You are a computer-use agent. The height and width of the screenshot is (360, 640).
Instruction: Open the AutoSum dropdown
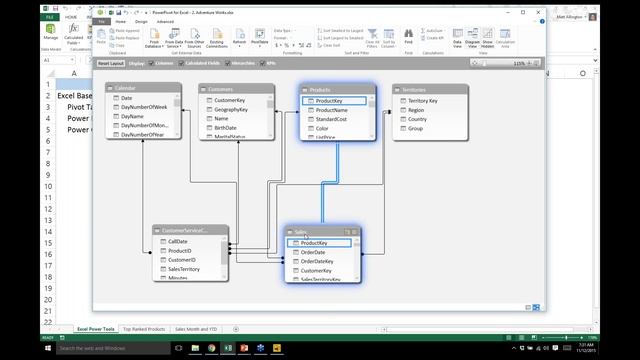coord(433,31)
